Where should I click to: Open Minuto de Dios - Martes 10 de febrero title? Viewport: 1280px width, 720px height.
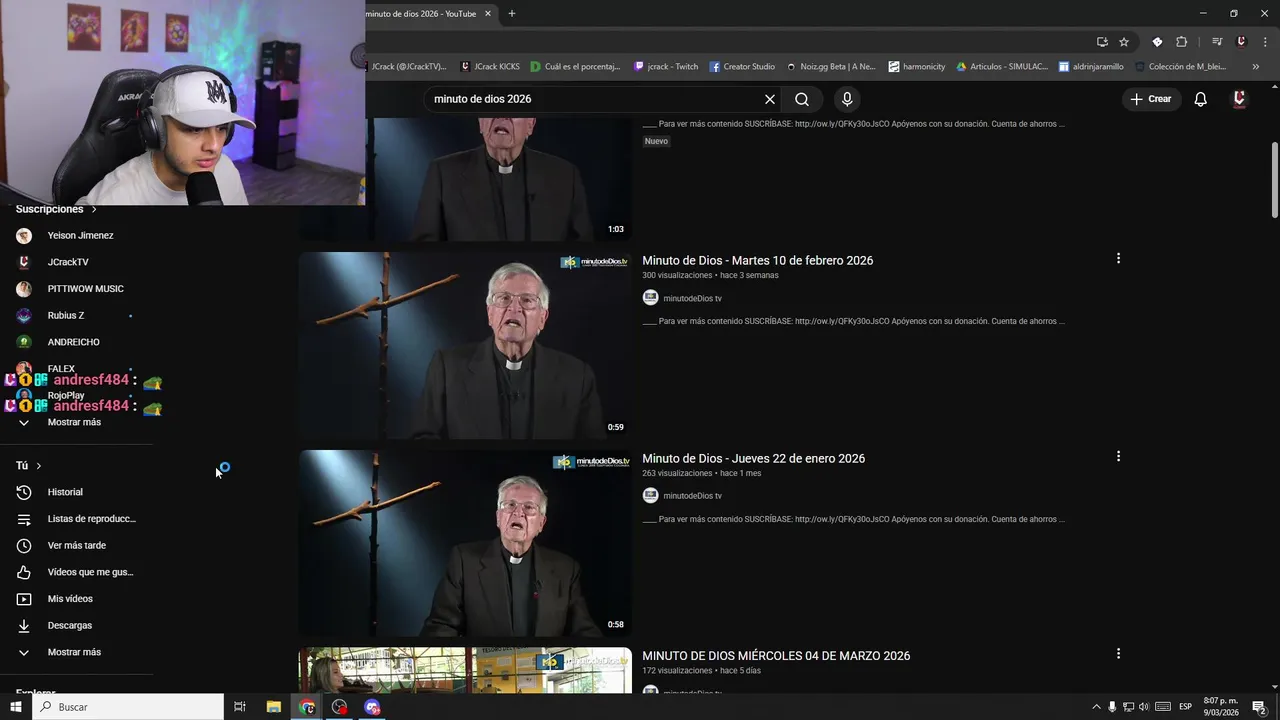[757, 260]
